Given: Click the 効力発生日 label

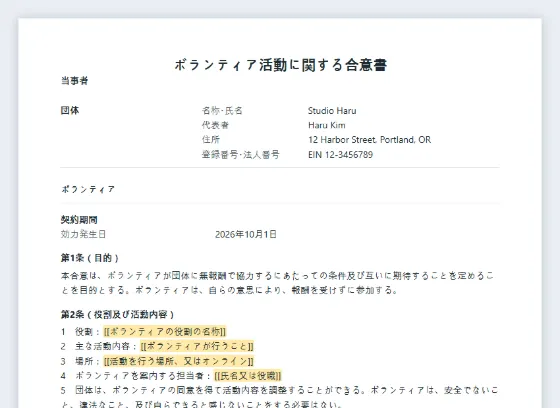Looking at the screenshot, I should coord(83,234).
